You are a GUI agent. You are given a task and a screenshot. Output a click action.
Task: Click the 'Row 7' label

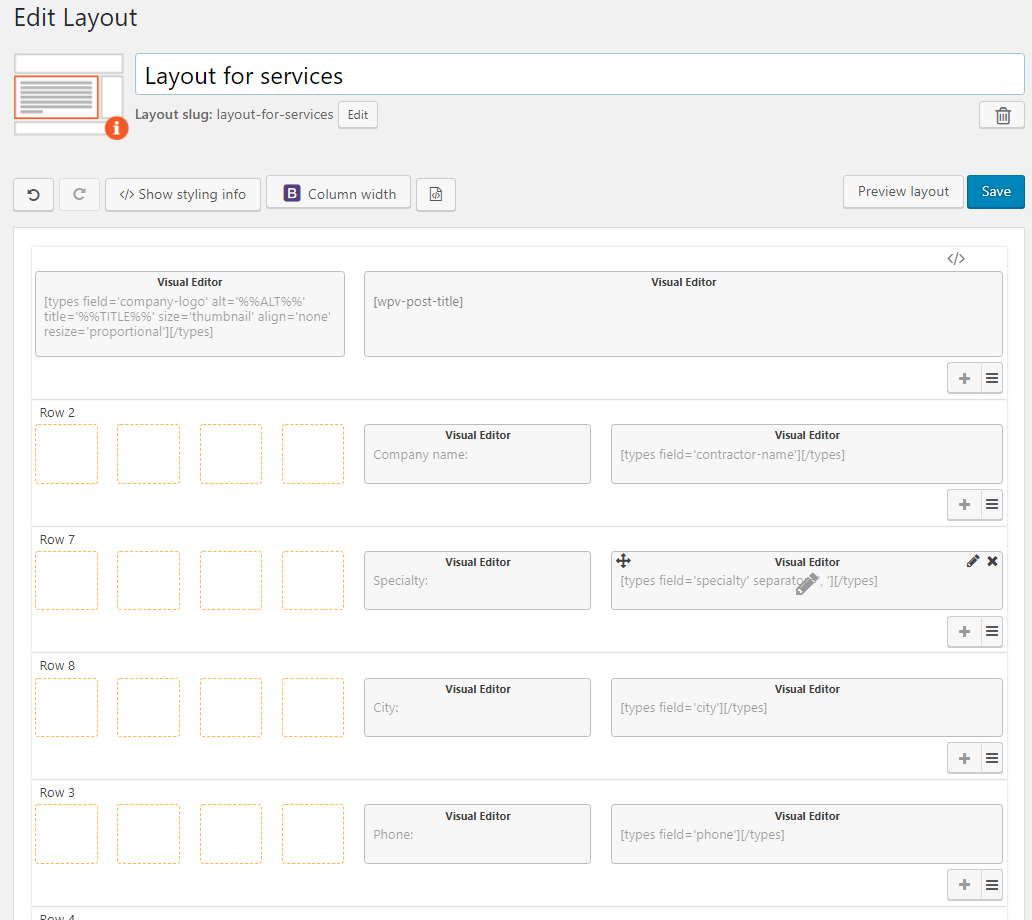click(x=57, y=540)
